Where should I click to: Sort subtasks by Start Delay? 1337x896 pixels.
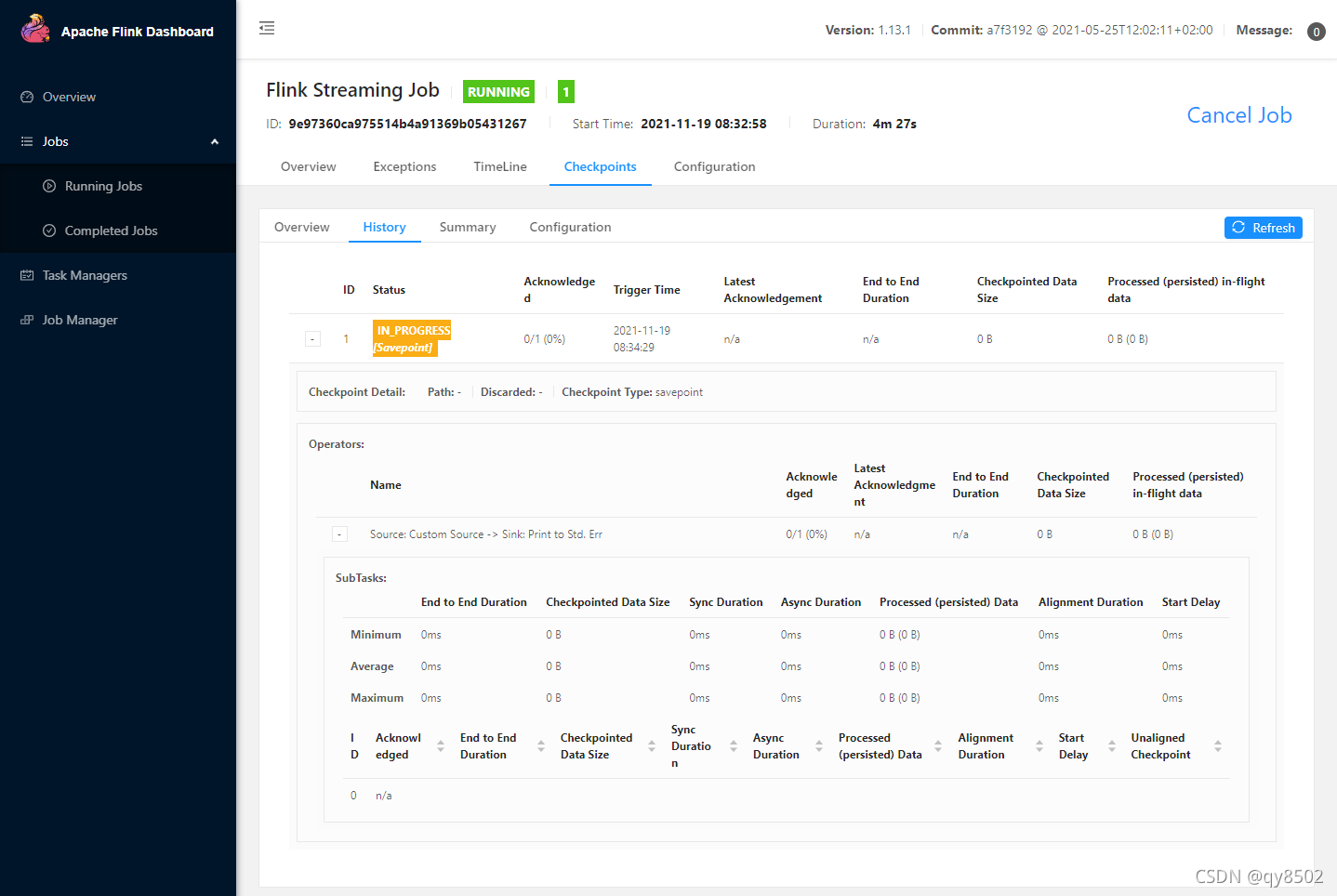(x=1112, y=746)
